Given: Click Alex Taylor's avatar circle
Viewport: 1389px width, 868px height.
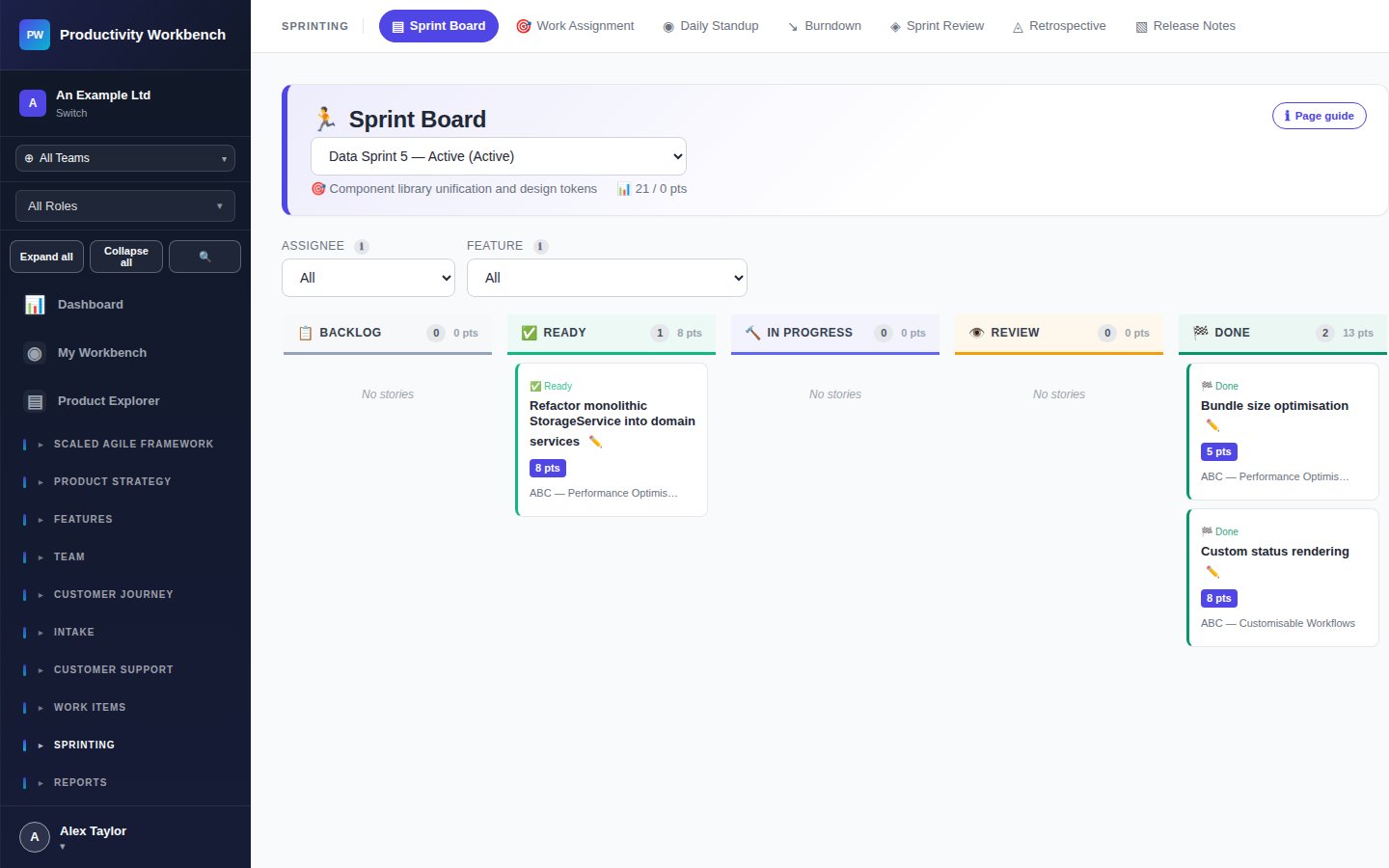Looking at the screenshot, I should pyautogui.click(x=35, y=837).
